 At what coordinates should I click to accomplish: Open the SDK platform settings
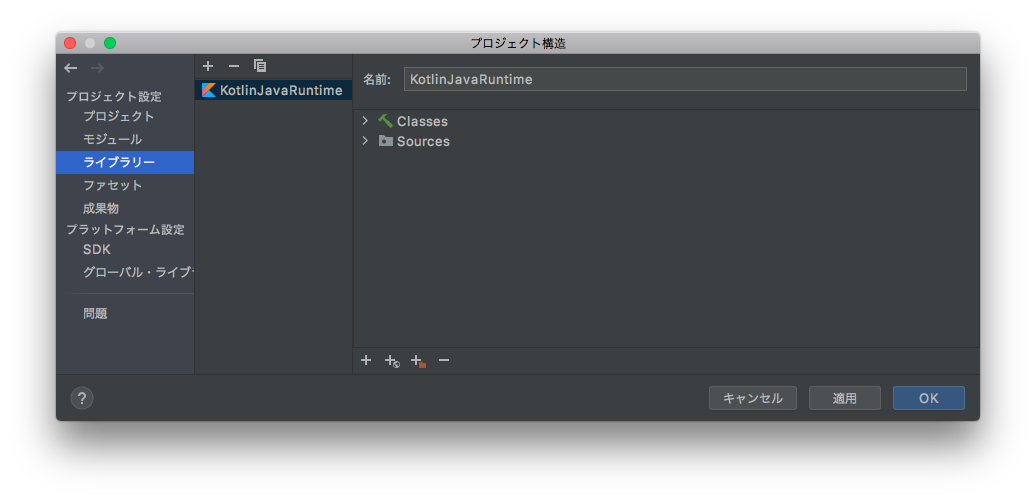[97, 249]
